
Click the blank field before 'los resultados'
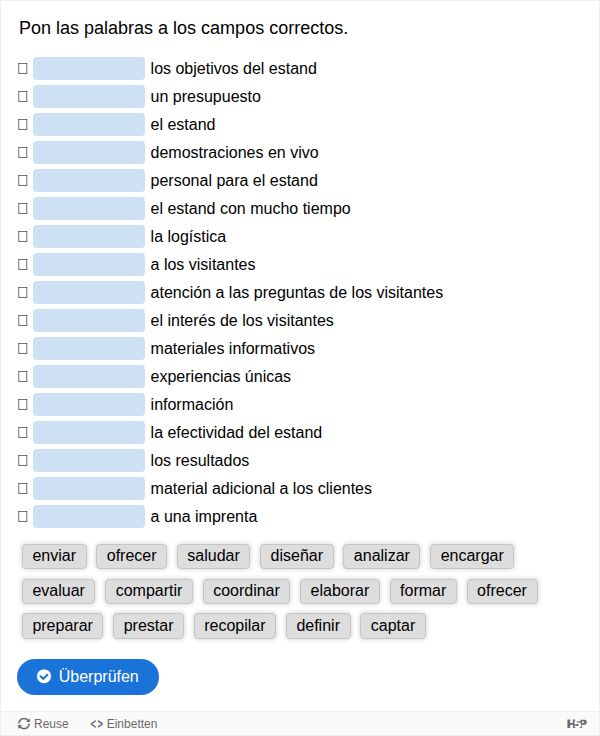[89, 461]
